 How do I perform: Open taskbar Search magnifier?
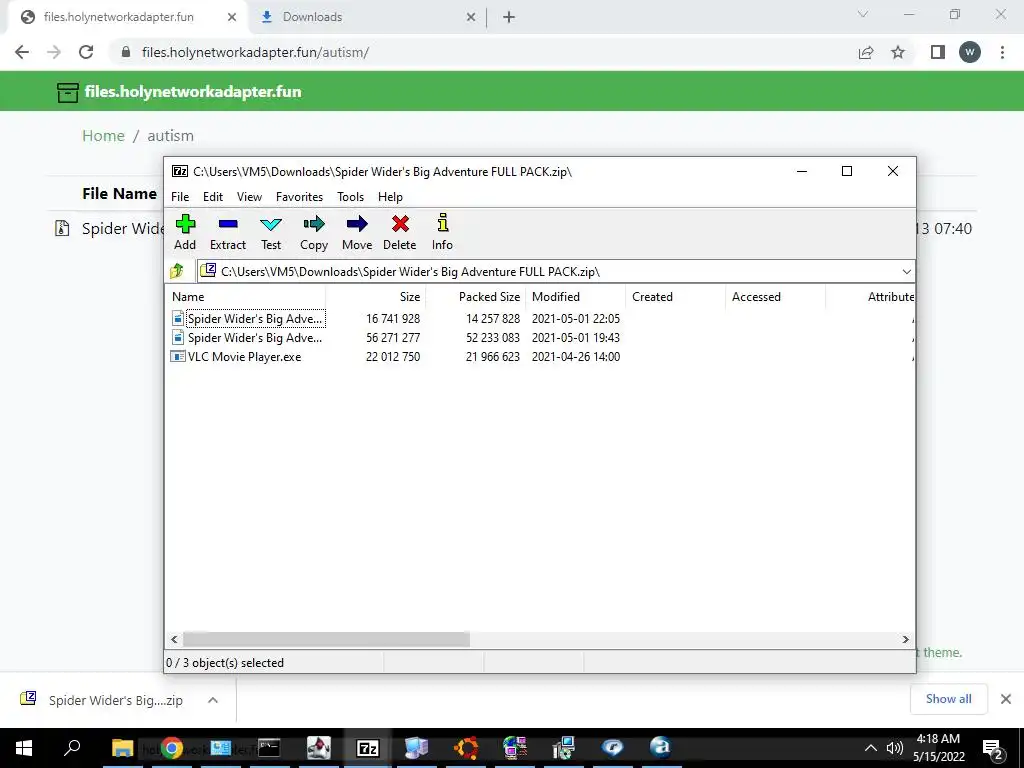pos(72,748)
